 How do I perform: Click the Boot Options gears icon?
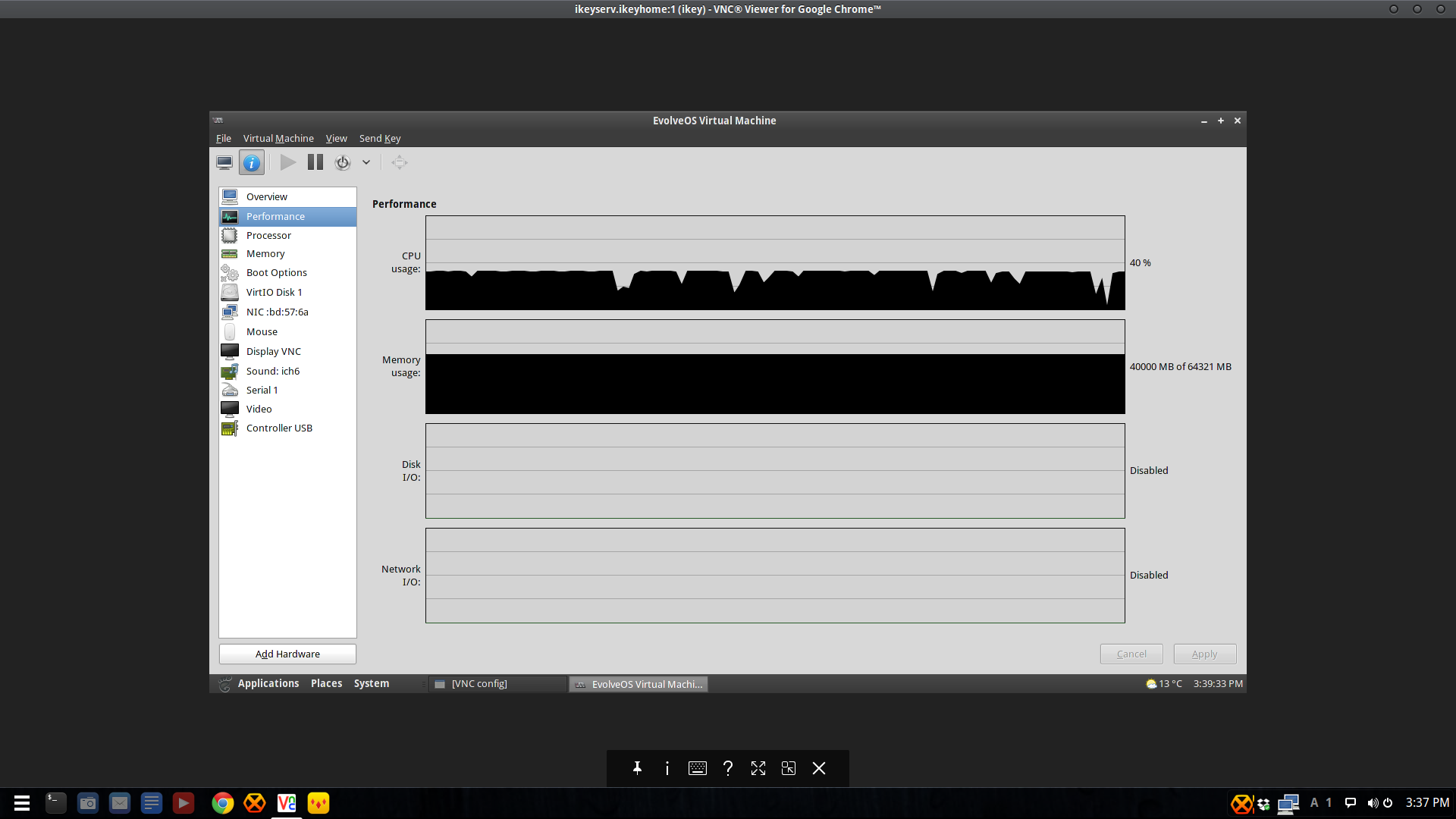click(x=230, y=272)
